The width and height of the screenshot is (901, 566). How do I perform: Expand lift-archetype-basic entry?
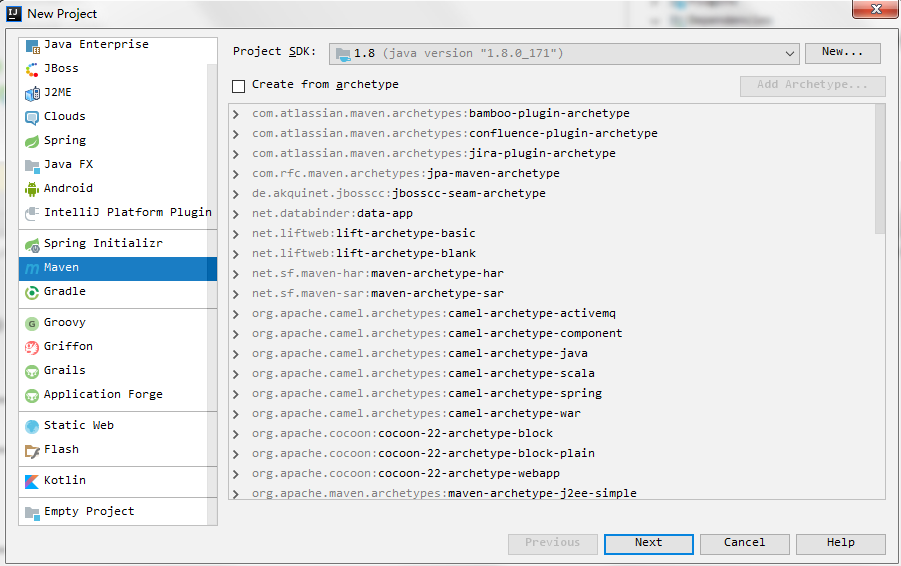pyautogui.click(x=236, y=234)
